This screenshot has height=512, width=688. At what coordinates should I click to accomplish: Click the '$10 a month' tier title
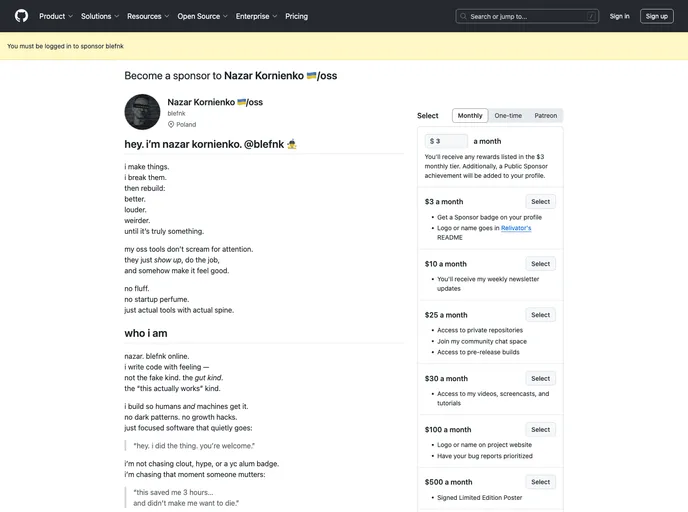point(445,264)
